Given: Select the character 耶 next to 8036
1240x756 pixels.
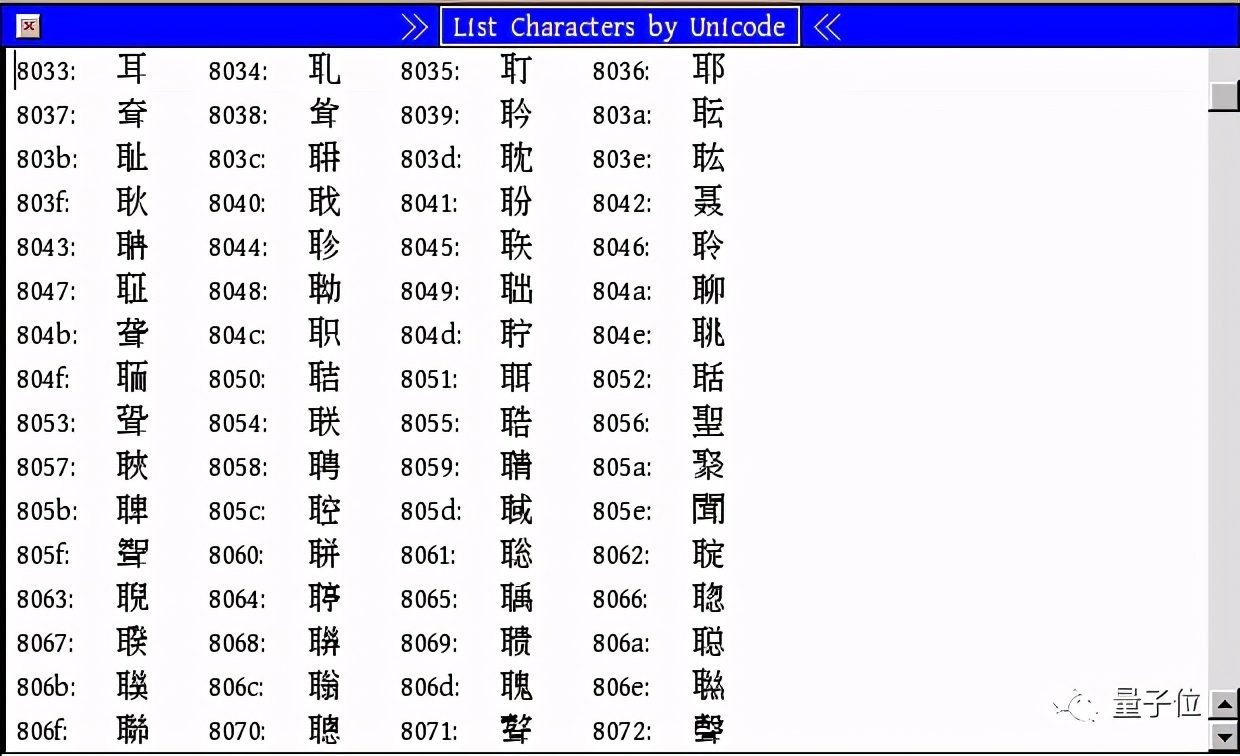Looking at the screenshot, I should [x=708, y=70].
